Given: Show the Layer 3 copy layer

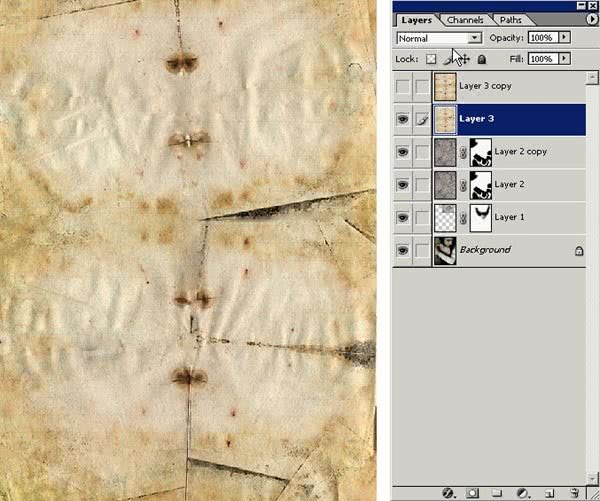Looking at the screenshot, I should tap(404, 87).
